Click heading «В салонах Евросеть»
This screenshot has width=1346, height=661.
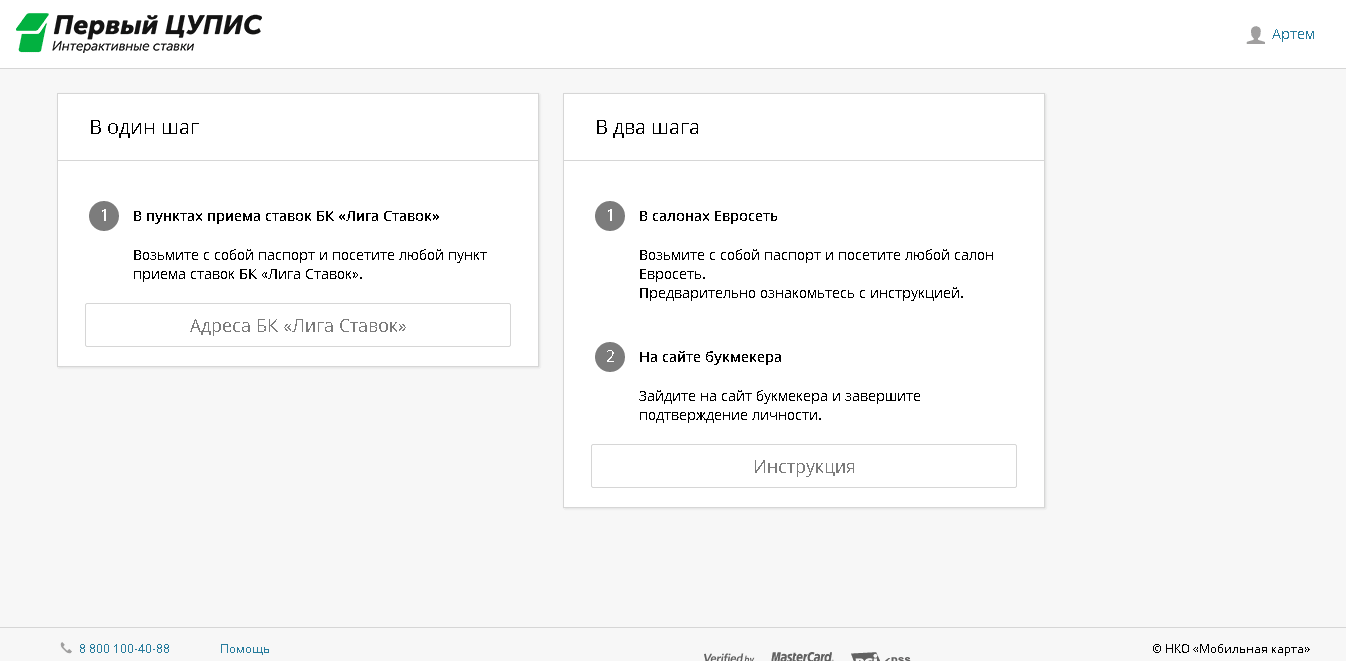[x=708, y=216]
